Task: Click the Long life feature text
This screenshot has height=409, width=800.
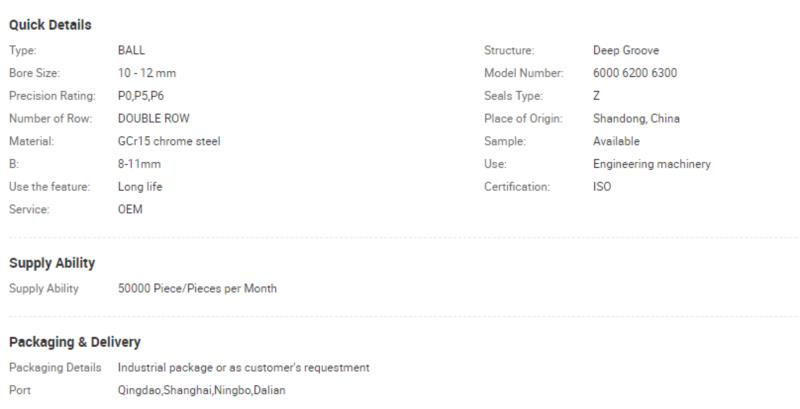Action: pyautogui.click(x=140, y=187)
